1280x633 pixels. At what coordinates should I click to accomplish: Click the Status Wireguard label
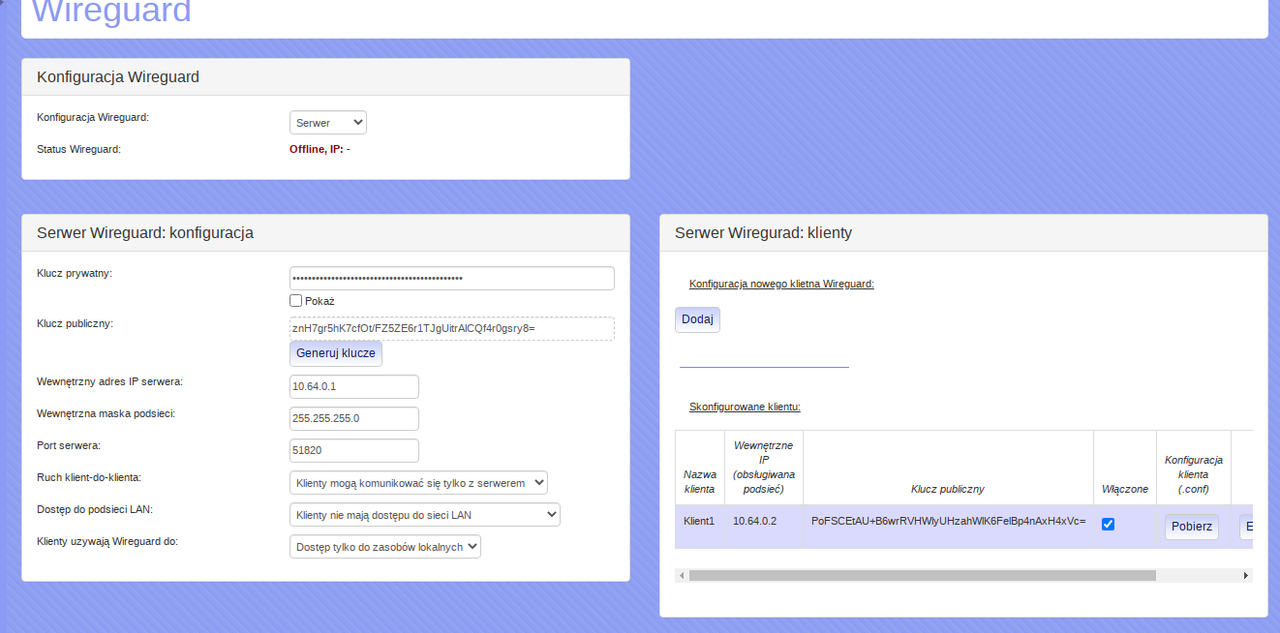pos(79,149)
